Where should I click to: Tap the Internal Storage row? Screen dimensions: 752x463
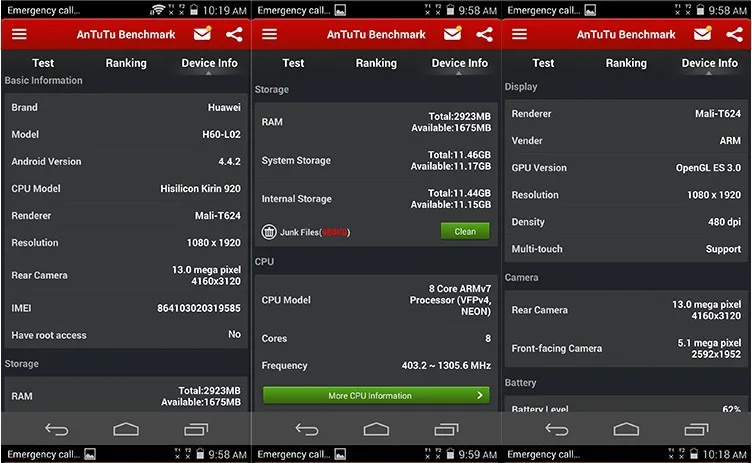tap(376, 199)
